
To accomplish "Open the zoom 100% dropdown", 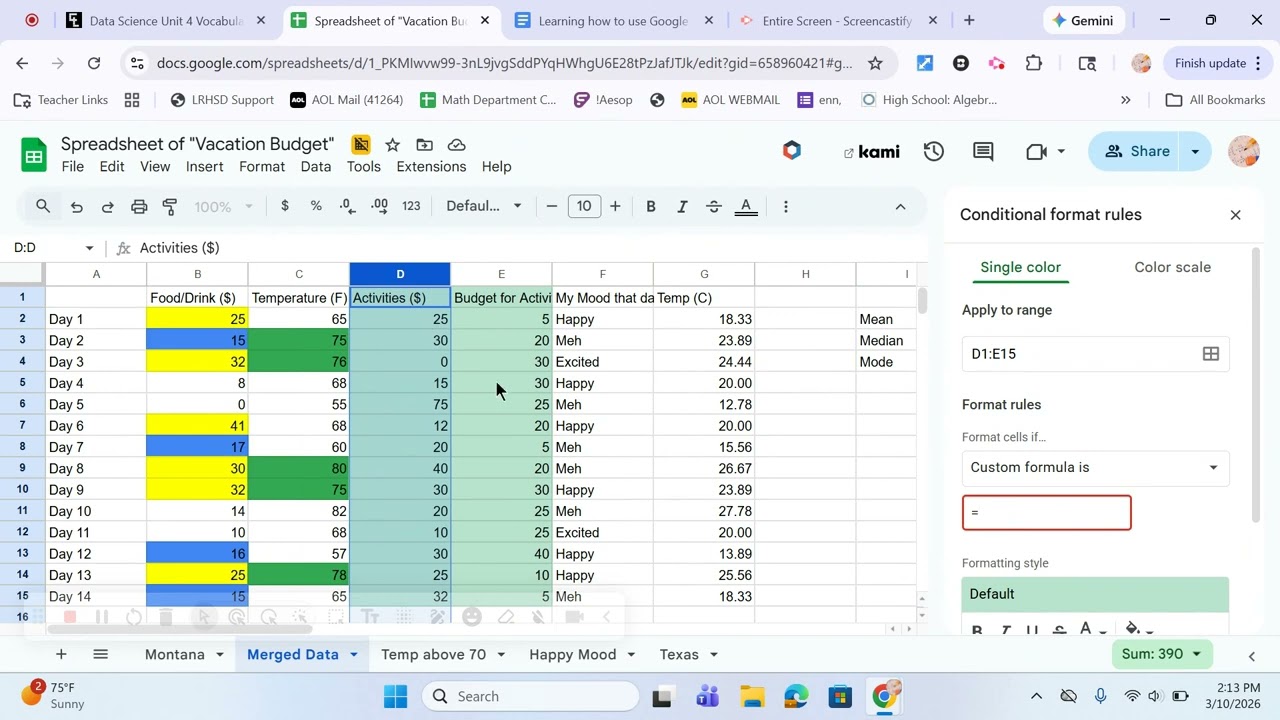I will [223, 206].
